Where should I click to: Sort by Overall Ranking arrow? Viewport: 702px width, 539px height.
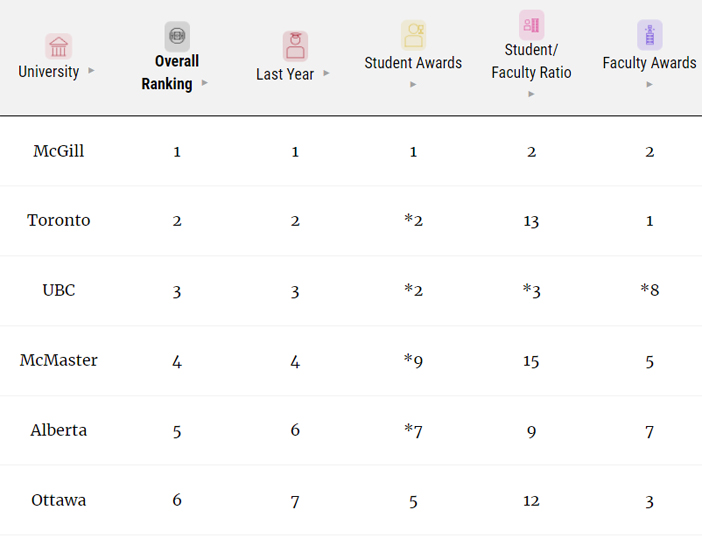[x=205, y=83]
